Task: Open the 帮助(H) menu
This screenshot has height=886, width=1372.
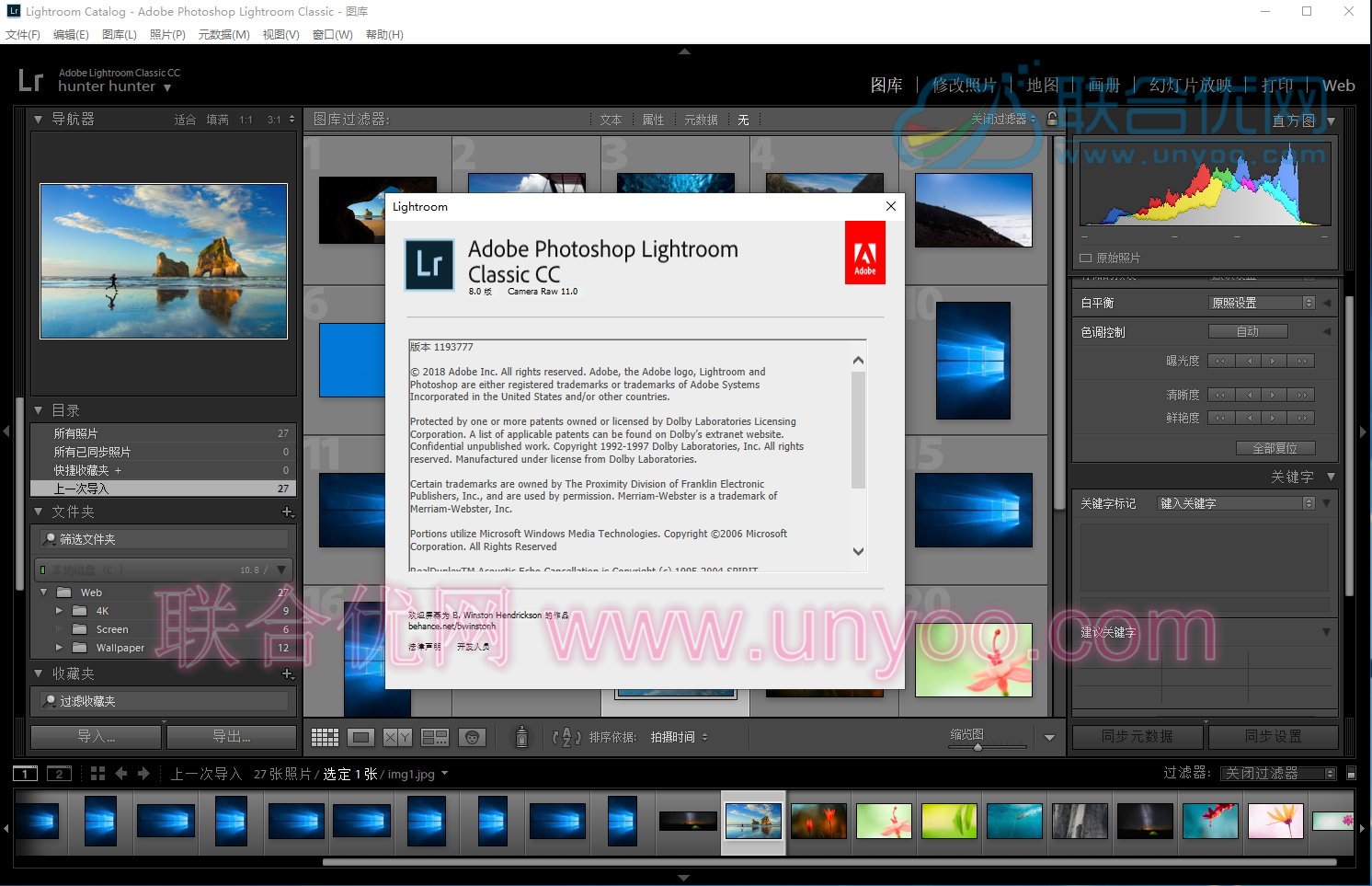Action: (384, 35)
